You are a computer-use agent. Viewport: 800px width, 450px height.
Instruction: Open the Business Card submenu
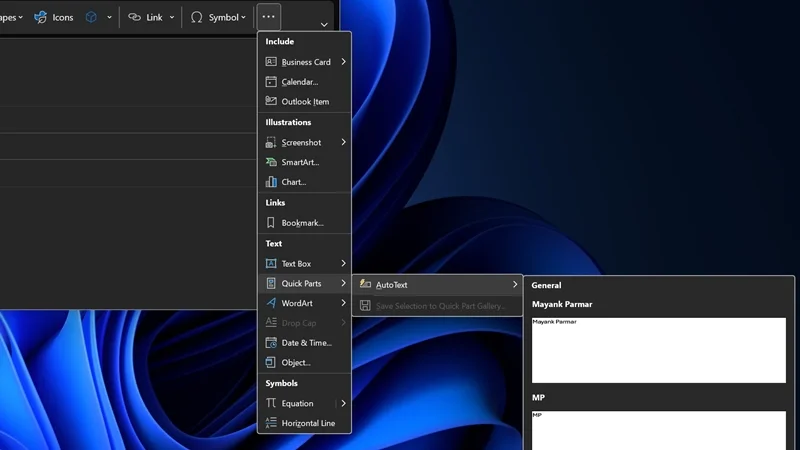click(x=304, y=62)
